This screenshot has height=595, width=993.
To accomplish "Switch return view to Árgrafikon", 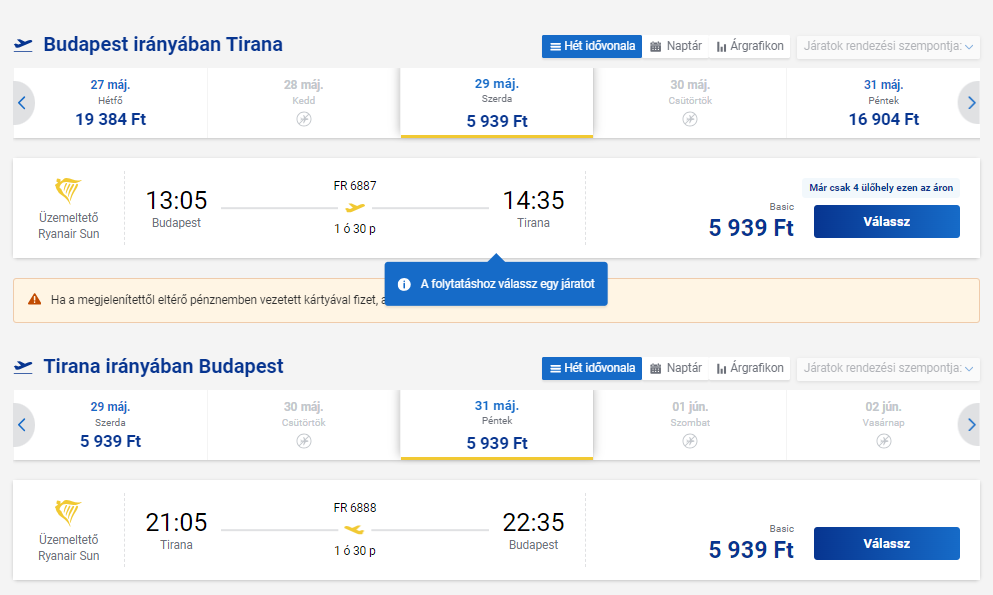I will coord(750,368).
